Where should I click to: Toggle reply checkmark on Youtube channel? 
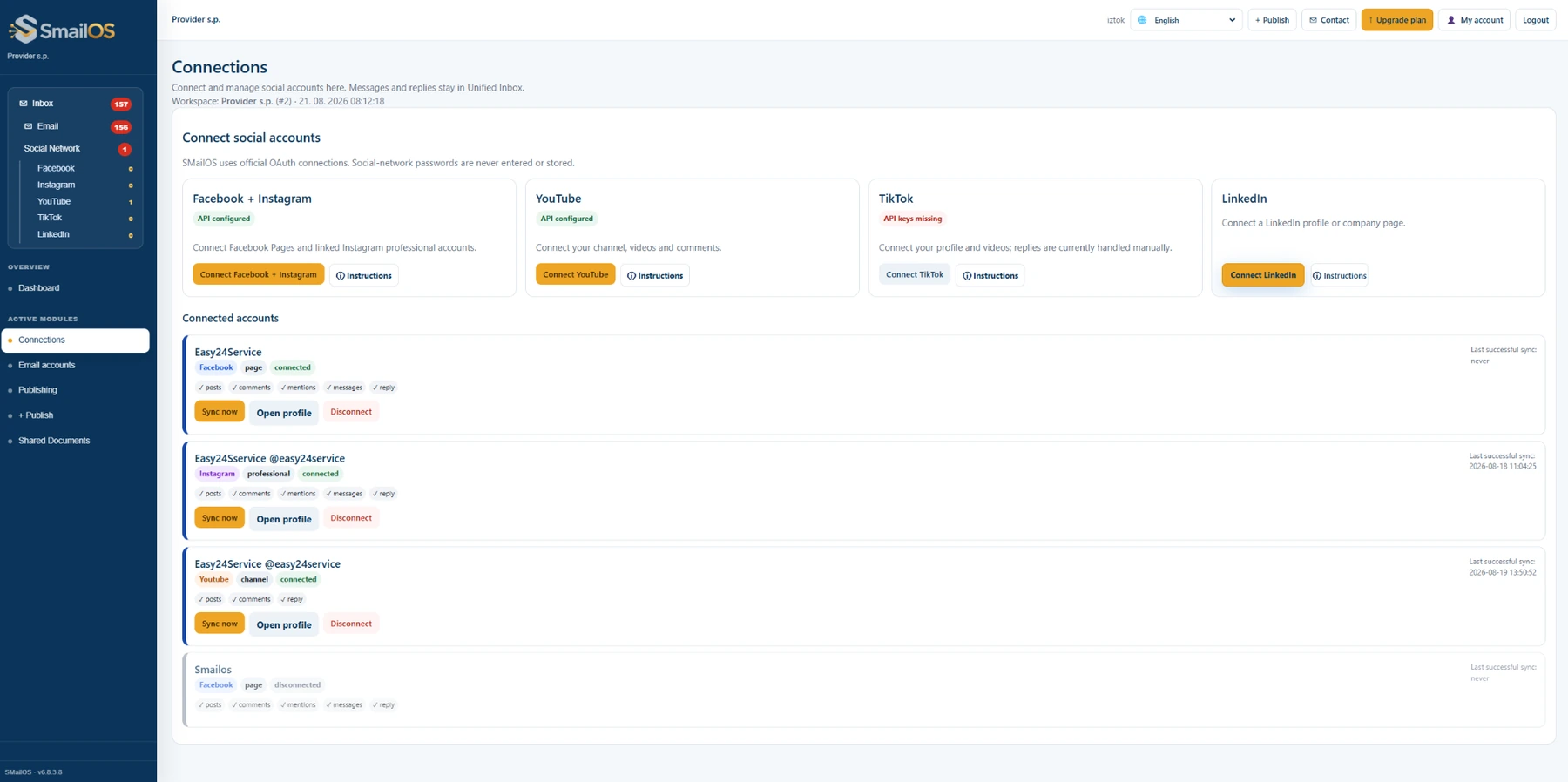tap(292, 599)
